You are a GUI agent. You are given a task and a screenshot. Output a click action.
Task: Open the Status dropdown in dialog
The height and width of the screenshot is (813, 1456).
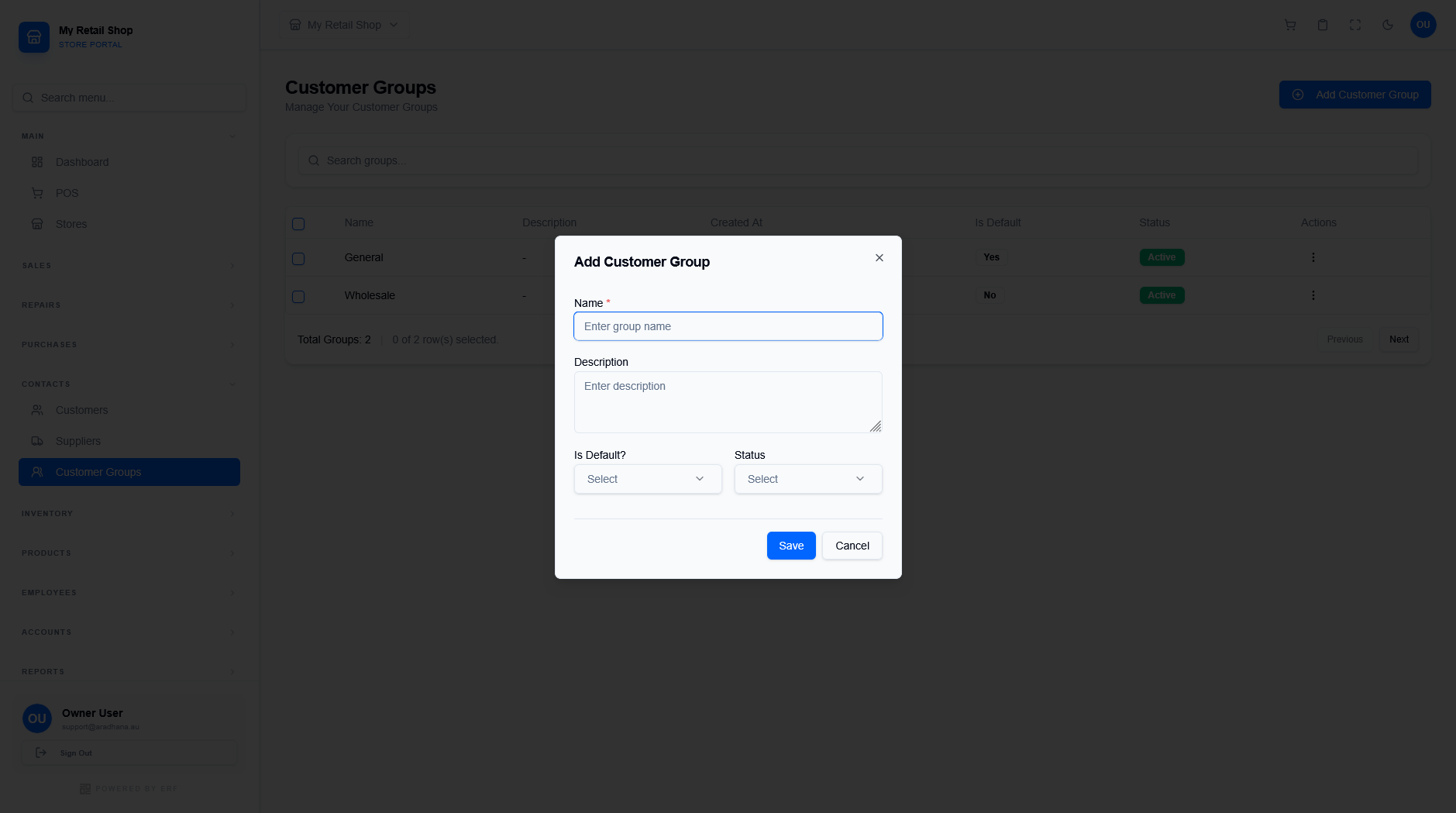[808, 479]
